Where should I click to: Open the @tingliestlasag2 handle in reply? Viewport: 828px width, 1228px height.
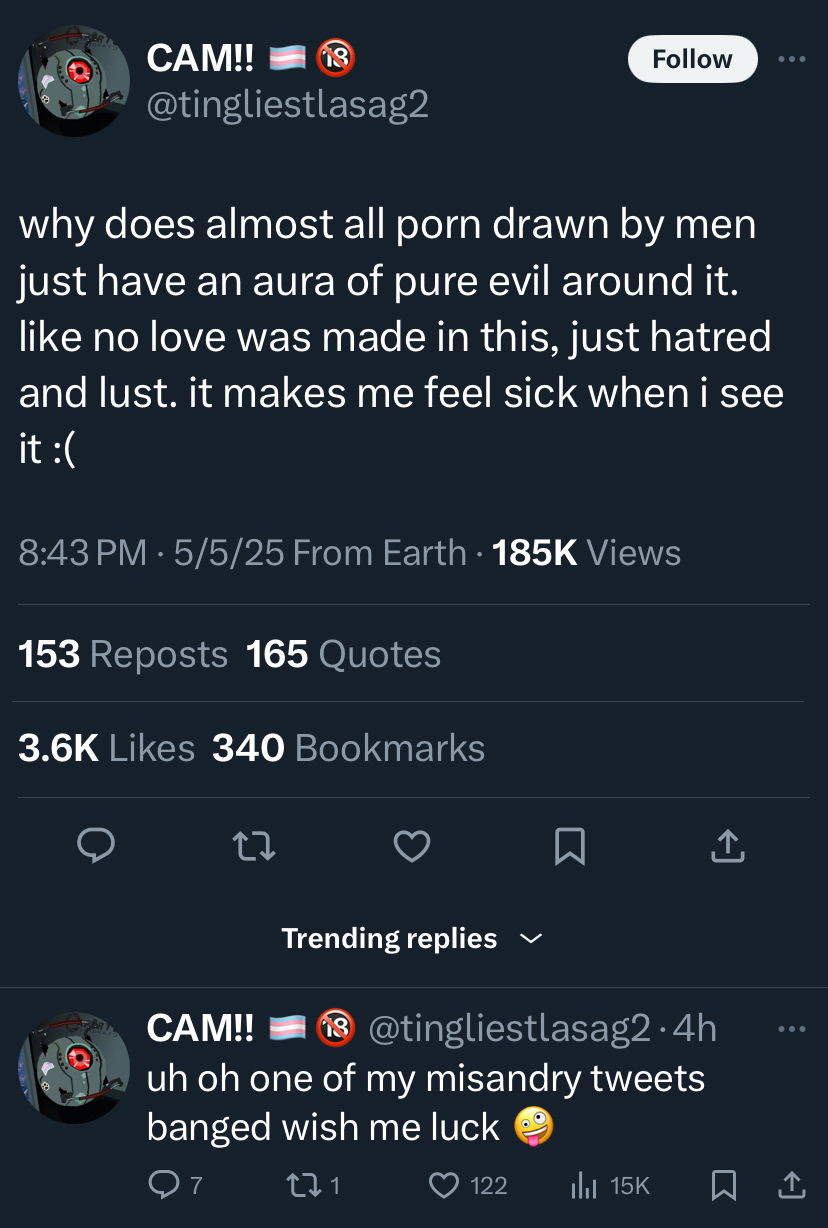pyautogui.click(x=510, y=1028)
